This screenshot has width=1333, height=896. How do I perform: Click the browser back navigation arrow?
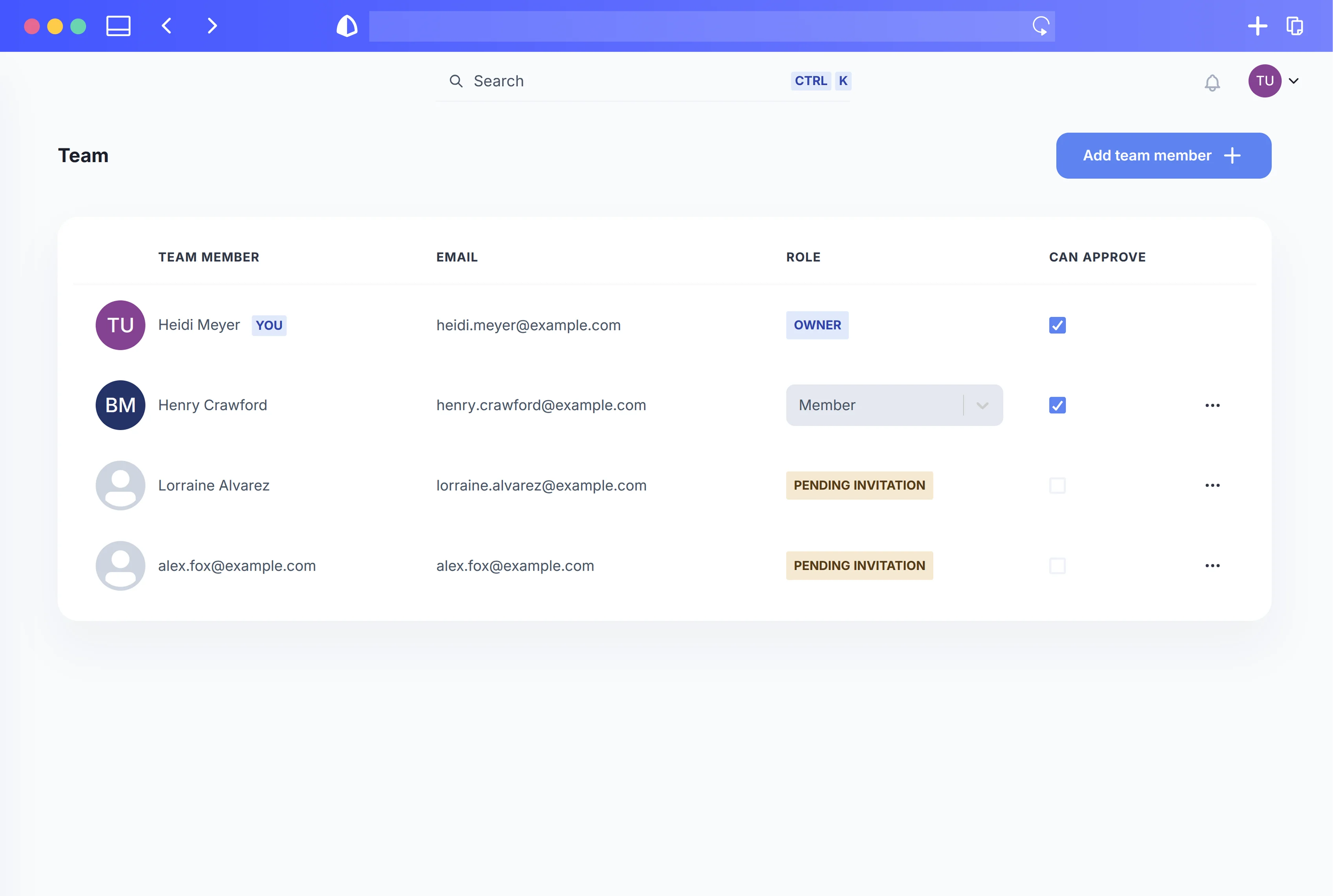[x=166, y=26]
